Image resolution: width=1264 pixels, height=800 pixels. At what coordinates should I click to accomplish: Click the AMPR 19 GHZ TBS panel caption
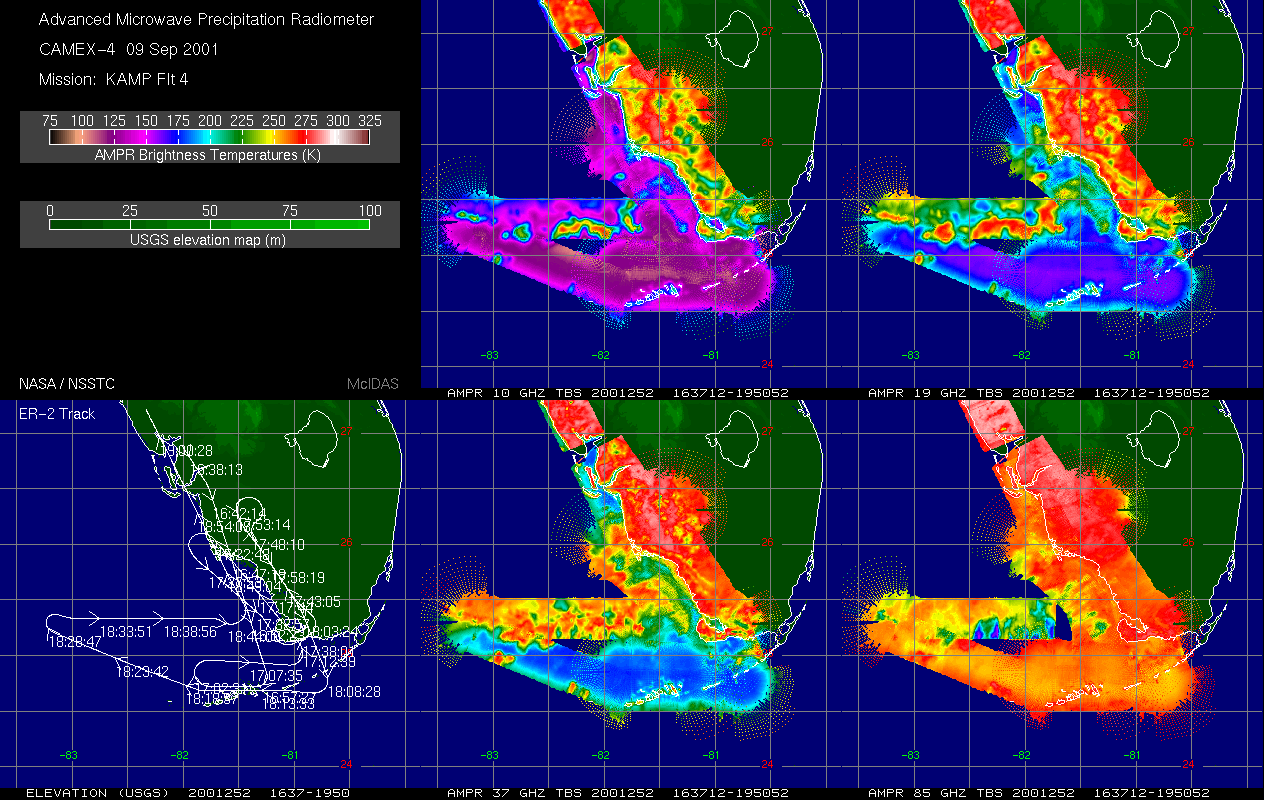pyautogui.click(x=1040, y=393)
